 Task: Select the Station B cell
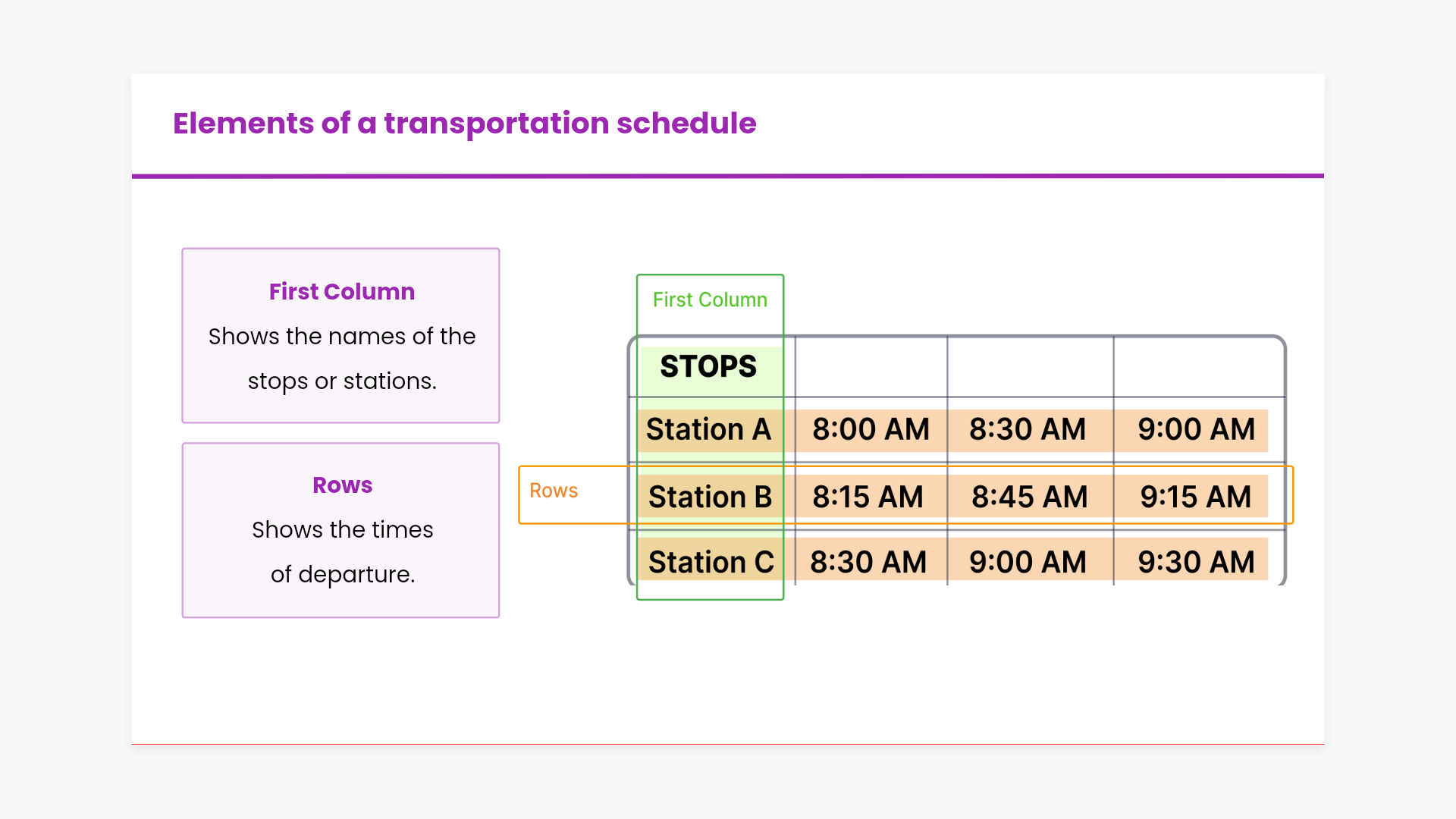pos(710,497)
